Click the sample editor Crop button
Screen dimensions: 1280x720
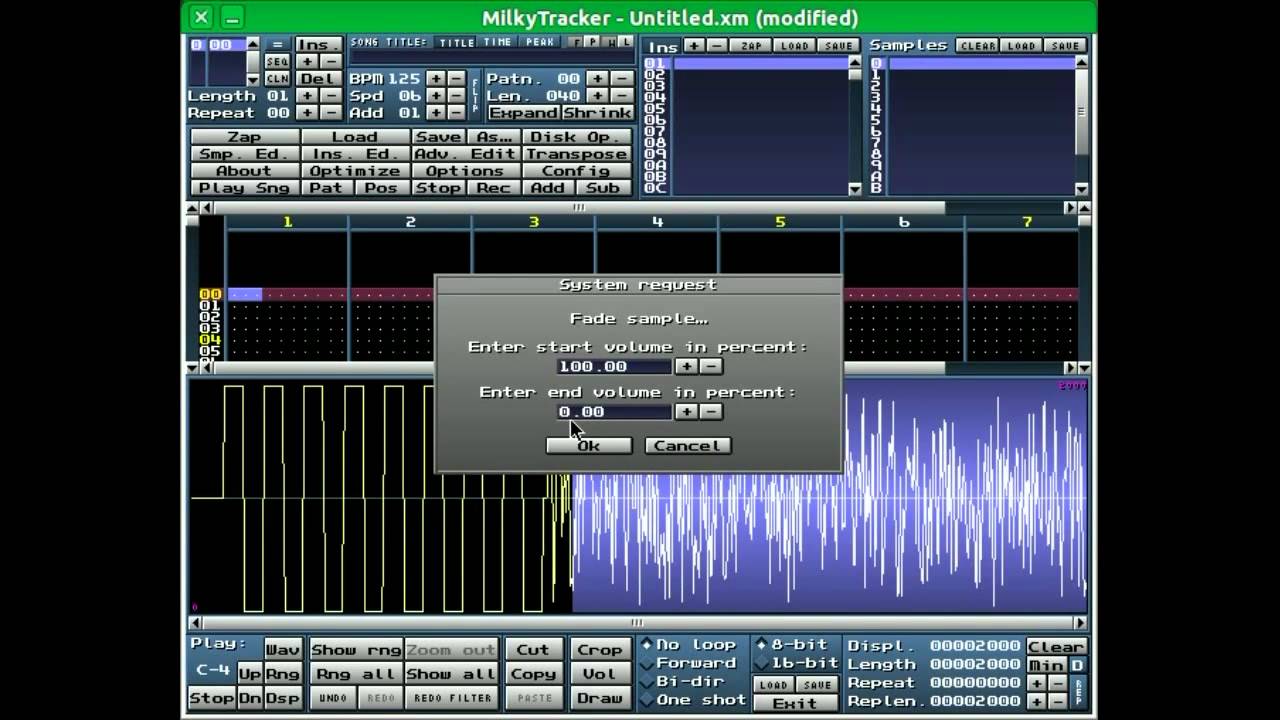(x=600, y=650)
